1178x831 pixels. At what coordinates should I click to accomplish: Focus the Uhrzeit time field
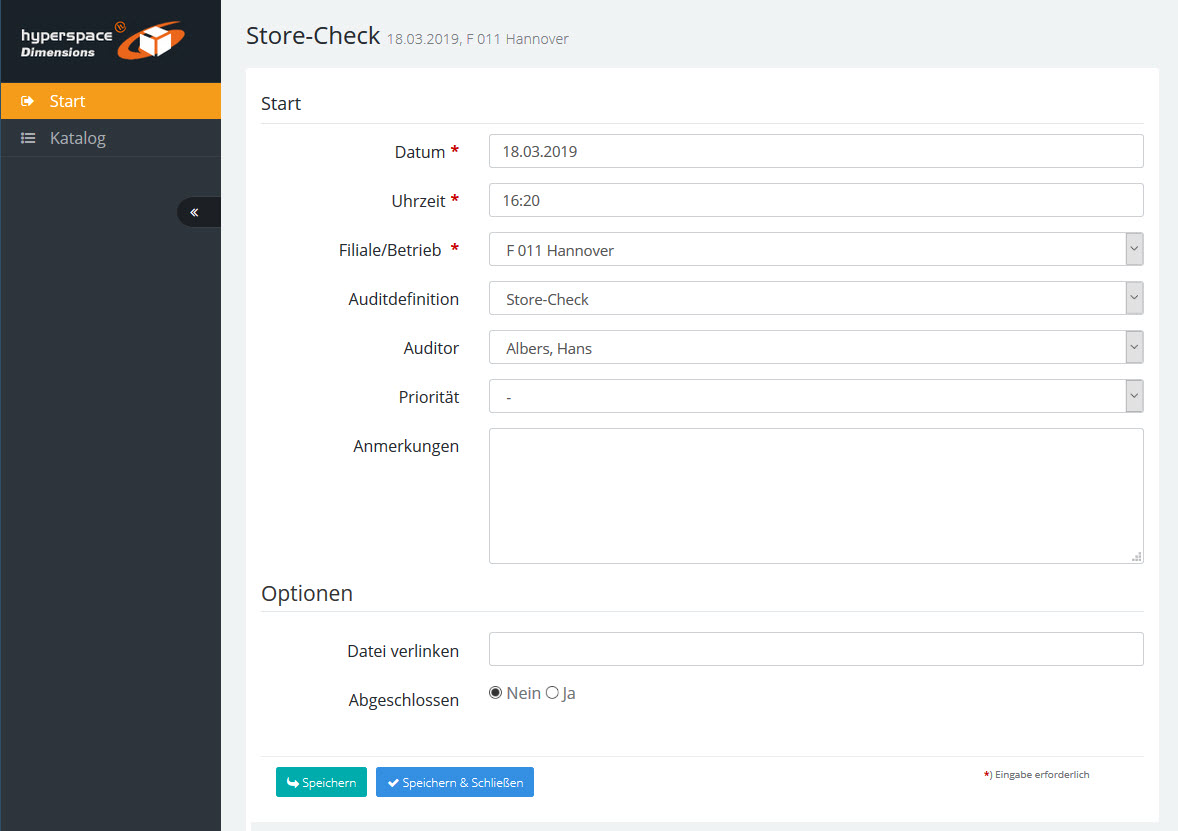tap(815, 201)
